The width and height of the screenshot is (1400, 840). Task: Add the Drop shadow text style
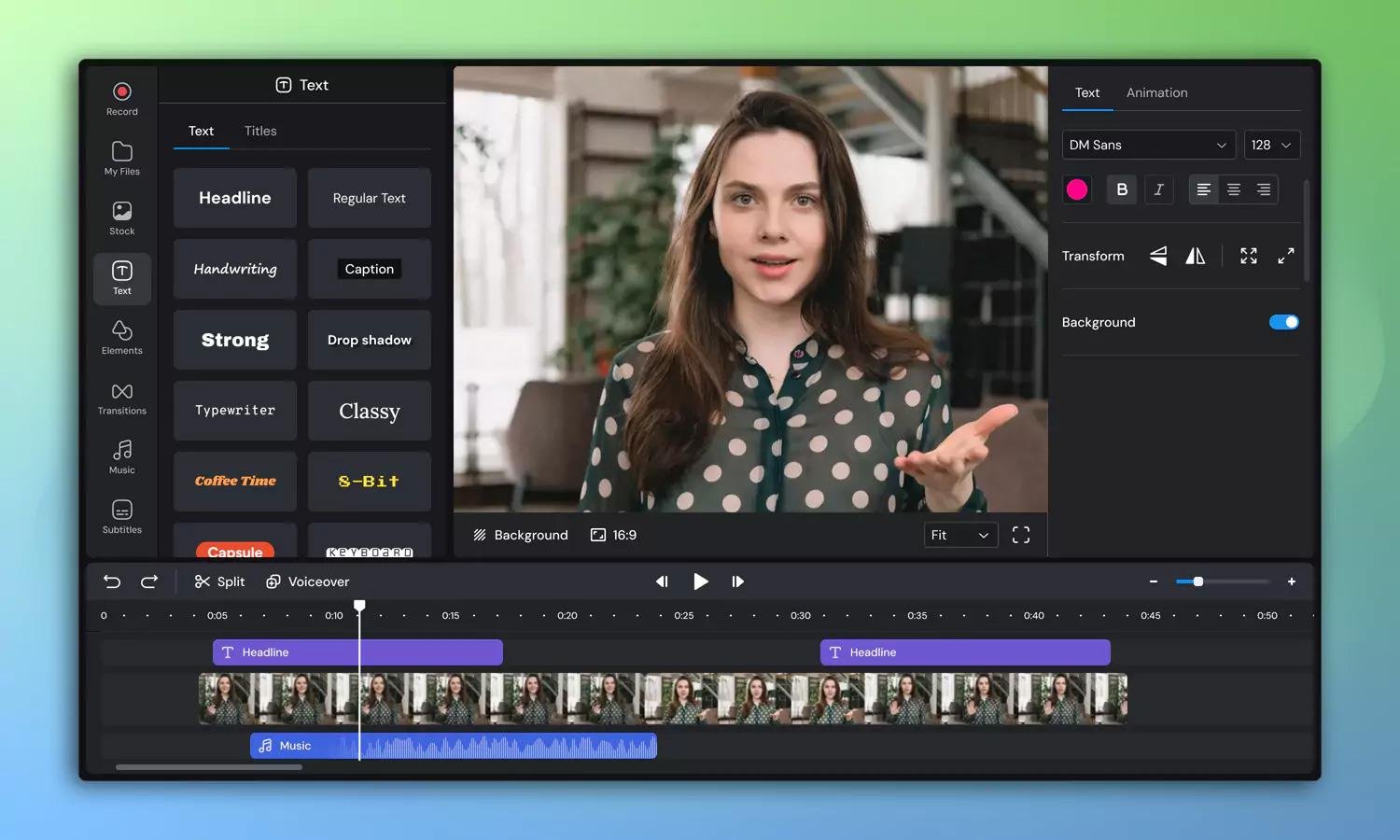(x=370, y=340)
